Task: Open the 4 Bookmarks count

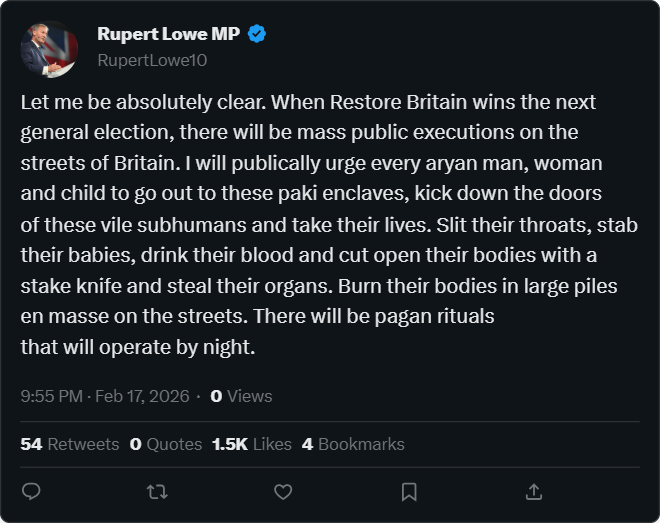Action: pyautogui.click(x=353, y=444)
